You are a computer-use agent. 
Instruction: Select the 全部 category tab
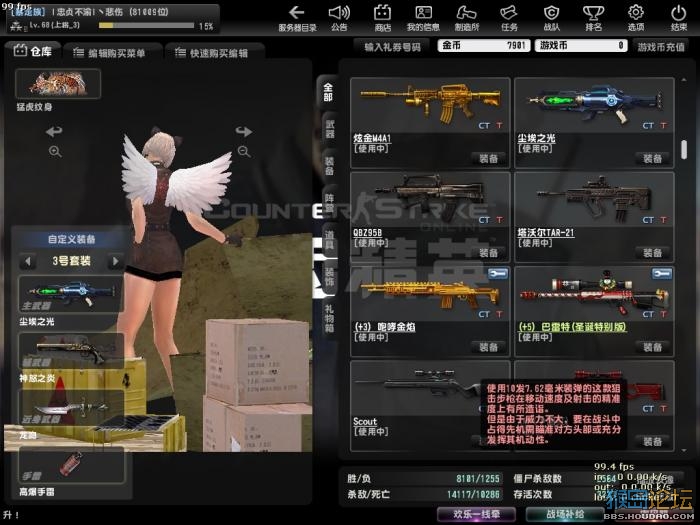point(328,92)
